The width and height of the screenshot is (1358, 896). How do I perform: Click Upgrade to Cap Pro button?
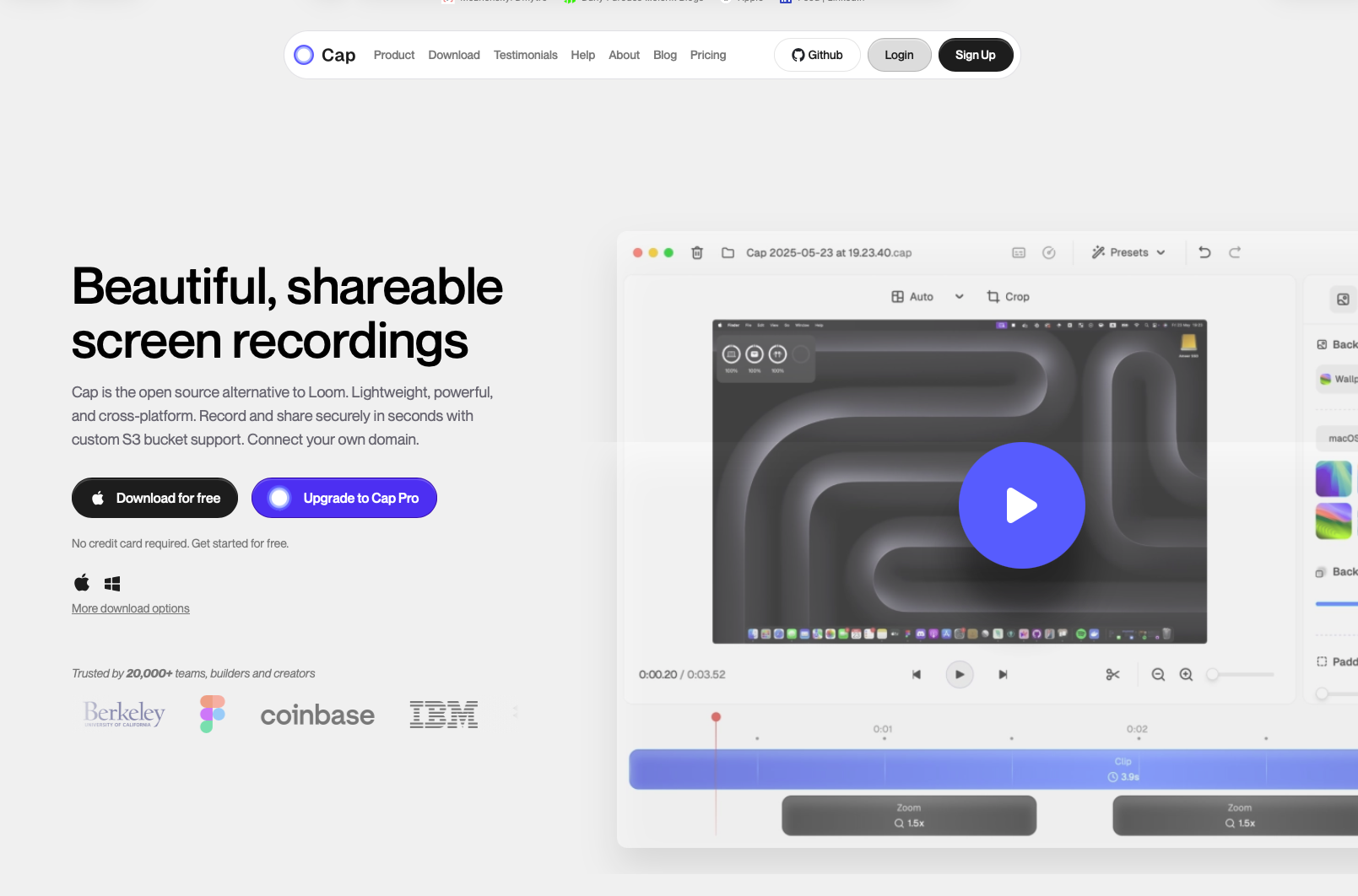344,498
